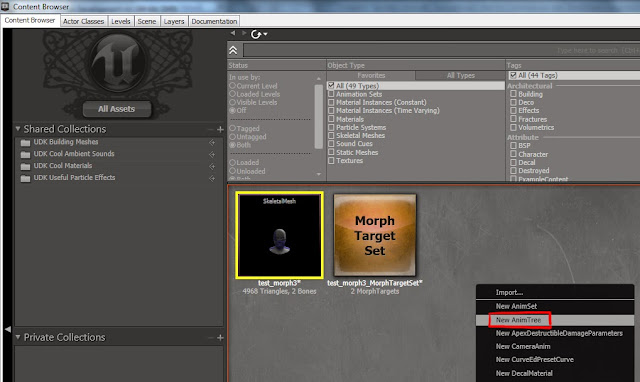This screenshot has height=382, width=640.
Task: Click the All Assets button
Action: pos(116,109)
